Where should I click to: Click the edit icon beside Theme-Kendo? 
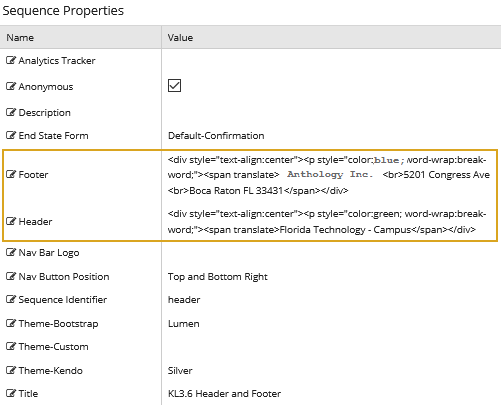click(x=11, y=370)
